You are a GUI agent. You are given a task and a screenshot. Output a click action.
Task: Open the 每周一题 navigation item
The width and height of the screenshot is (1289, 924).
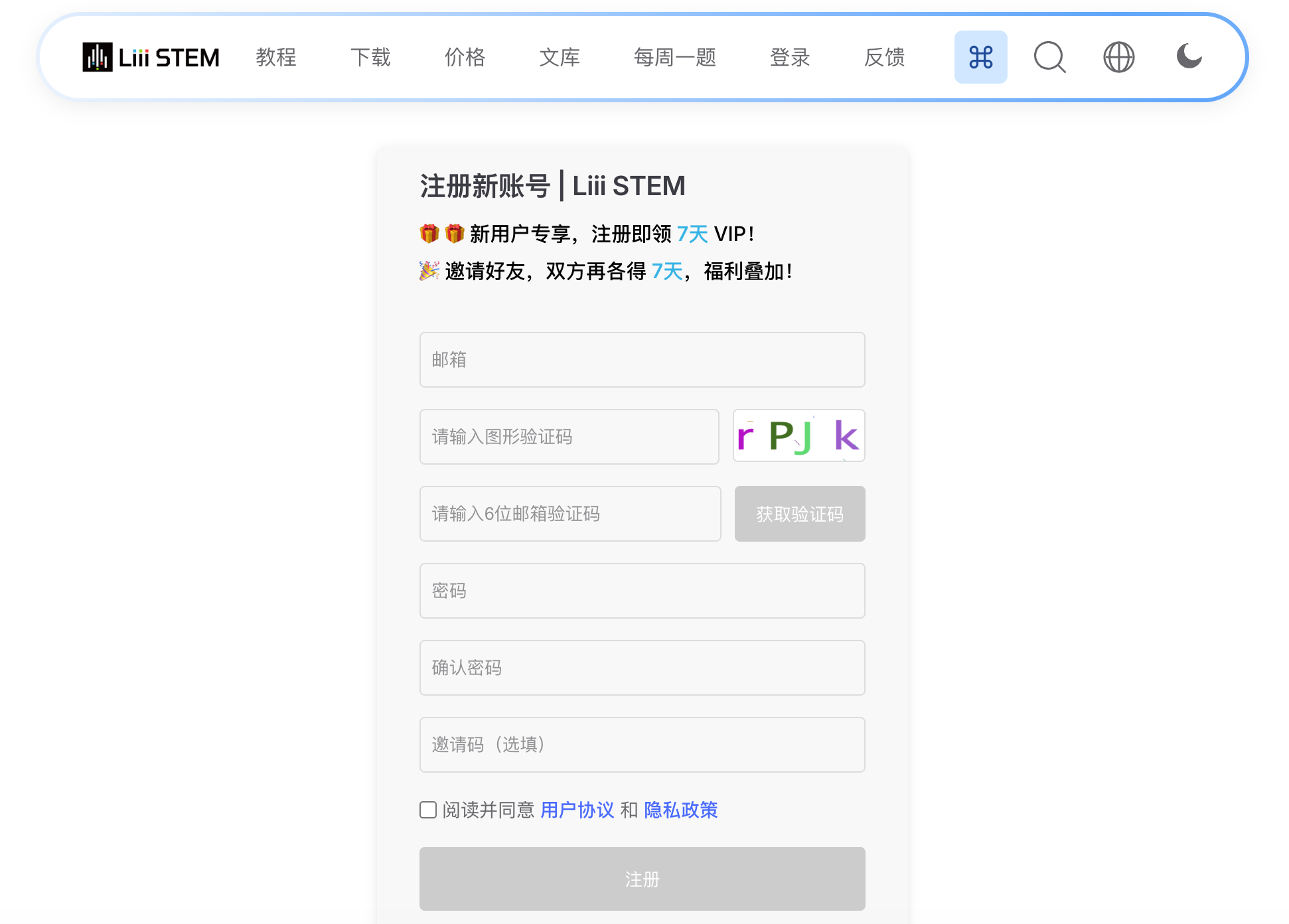pos(674,57)
